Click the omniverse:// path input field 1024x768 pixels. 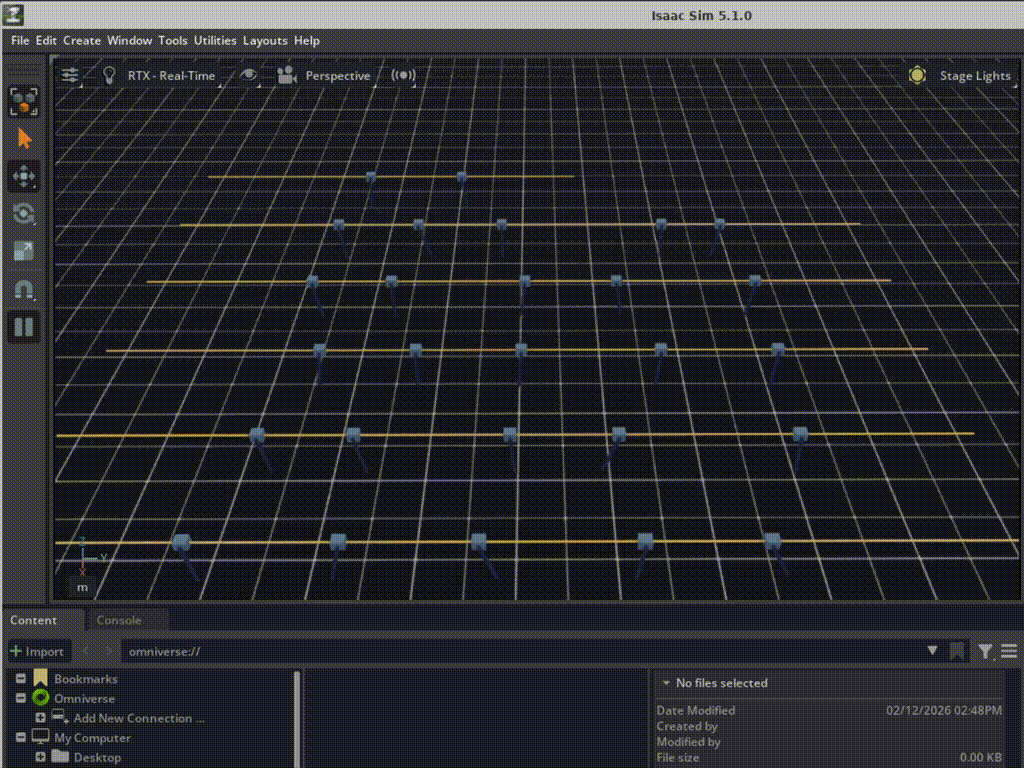520,652
